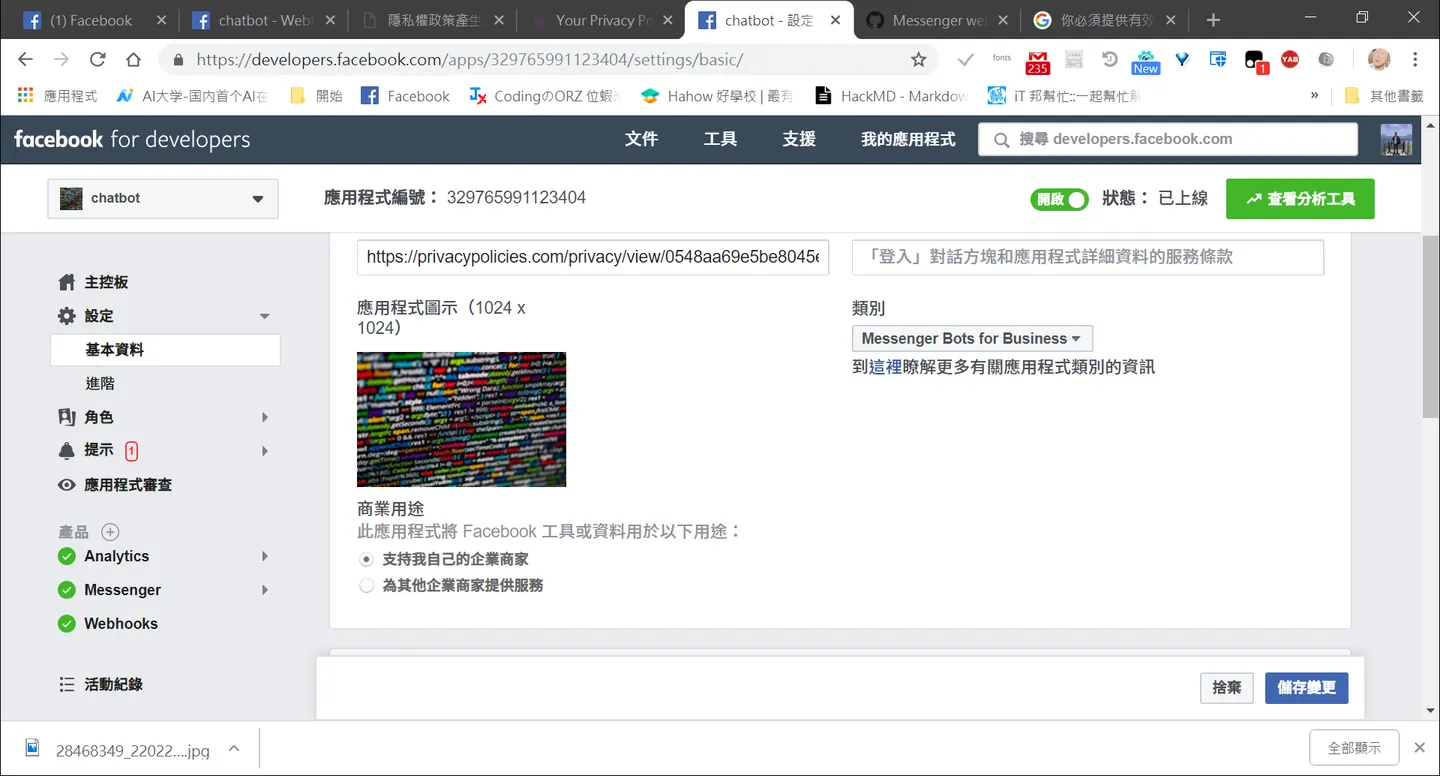Click the add product plus icon
Viewport: 1440px width, 776px height.
[111, 532]
